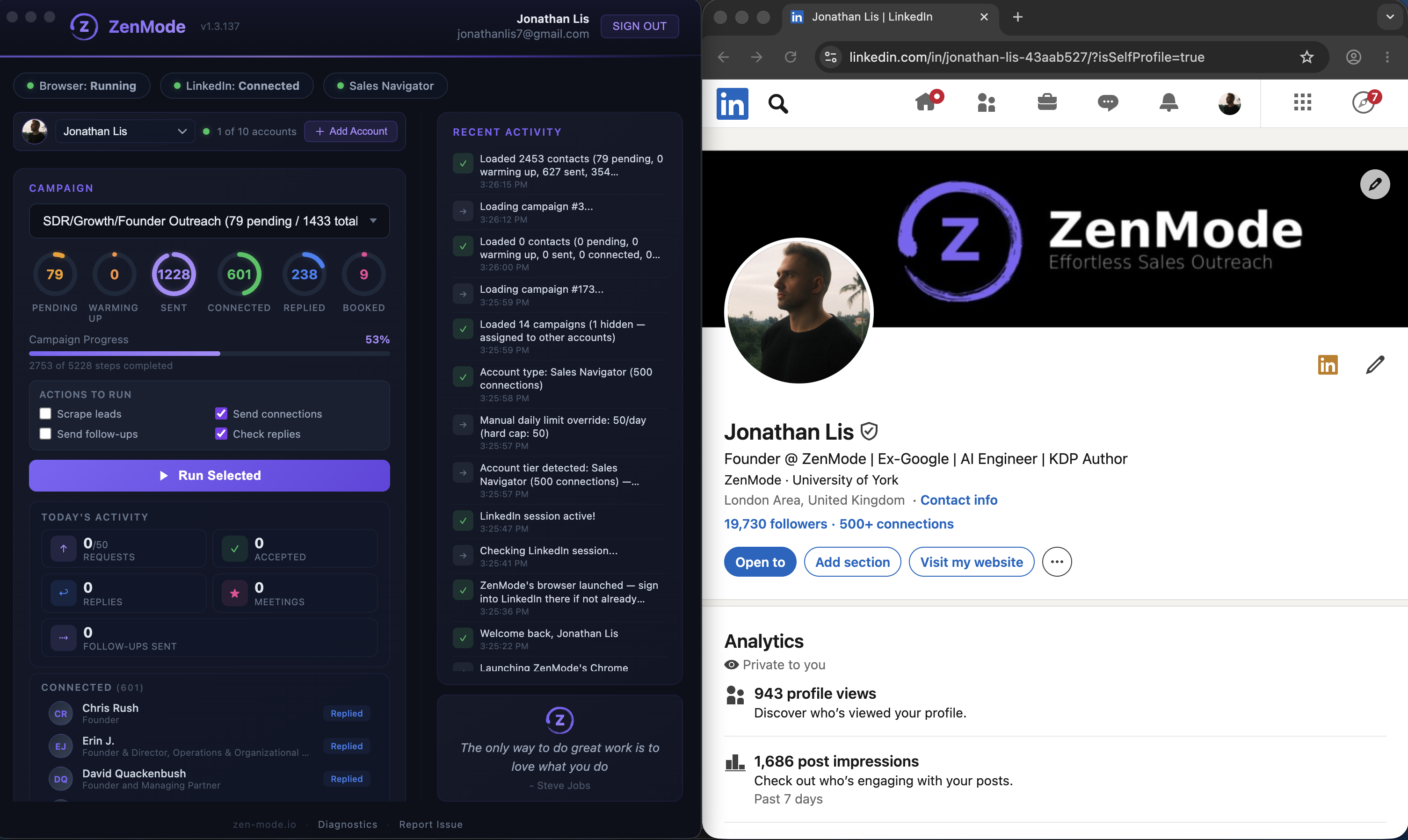
Task: Click the LinkedIn: Connected status pill
Action: tap(237, 86)
